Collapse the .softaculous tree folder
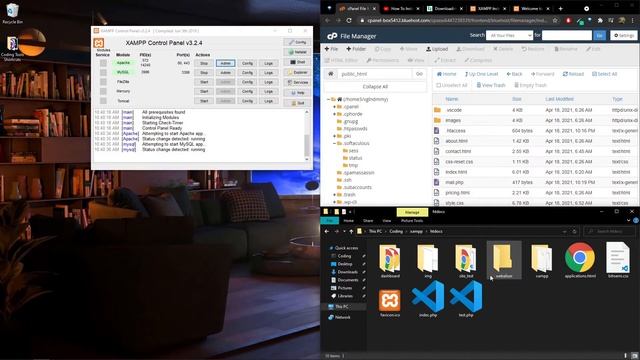Image resolution: width=640 pixels, height=360 pixels. point(334,143)
